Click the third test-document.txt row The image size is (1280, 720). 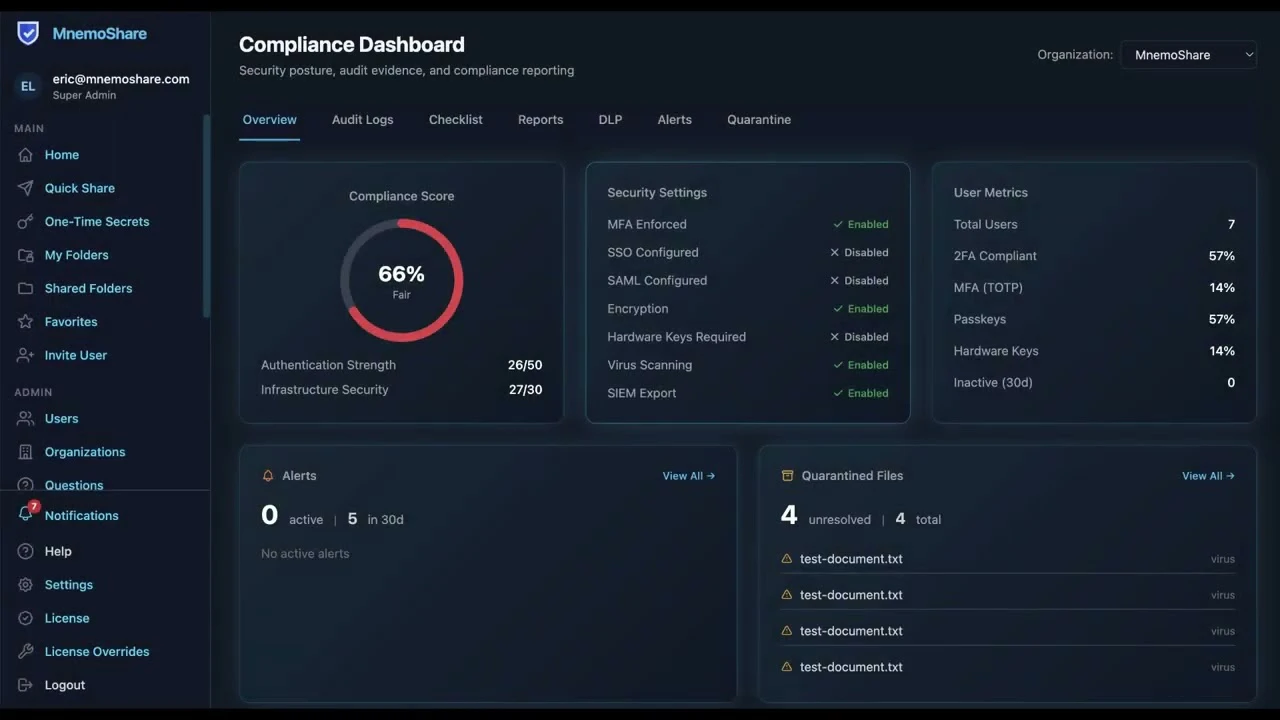click(1008, 631)
